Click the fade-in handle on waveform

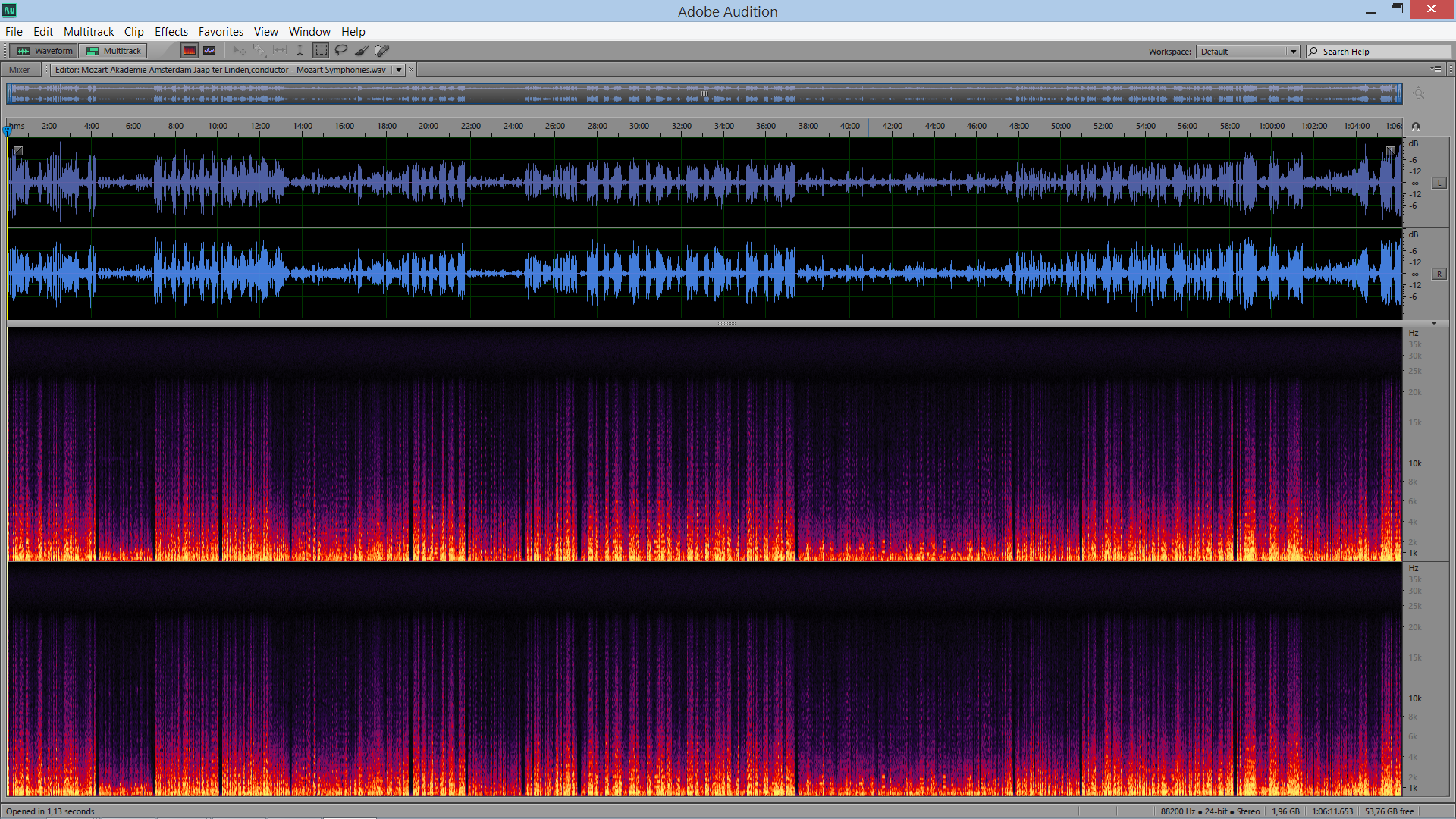point(18,151)
